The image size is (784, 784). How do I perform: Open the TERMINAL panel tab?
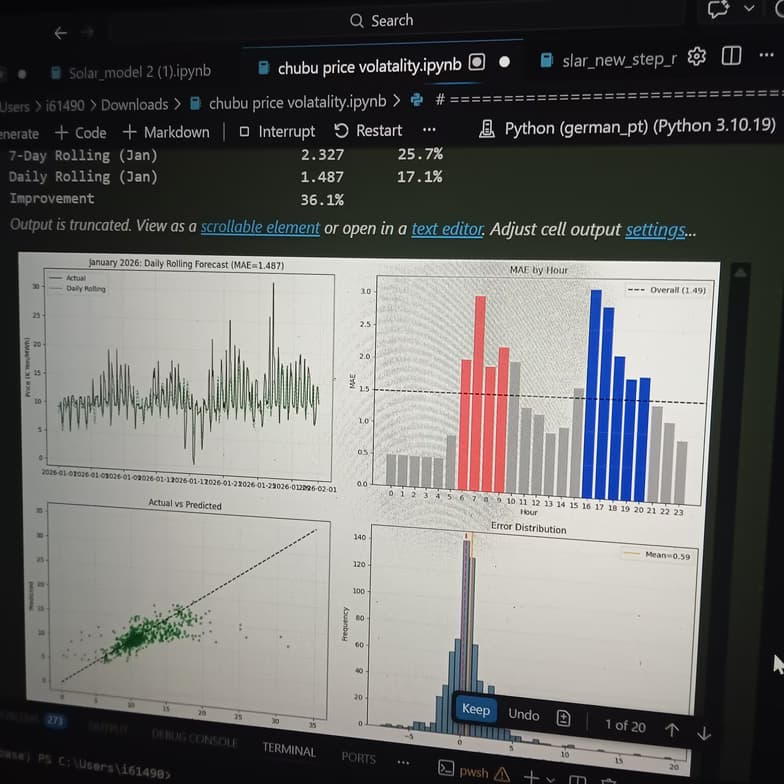[289, 750]
